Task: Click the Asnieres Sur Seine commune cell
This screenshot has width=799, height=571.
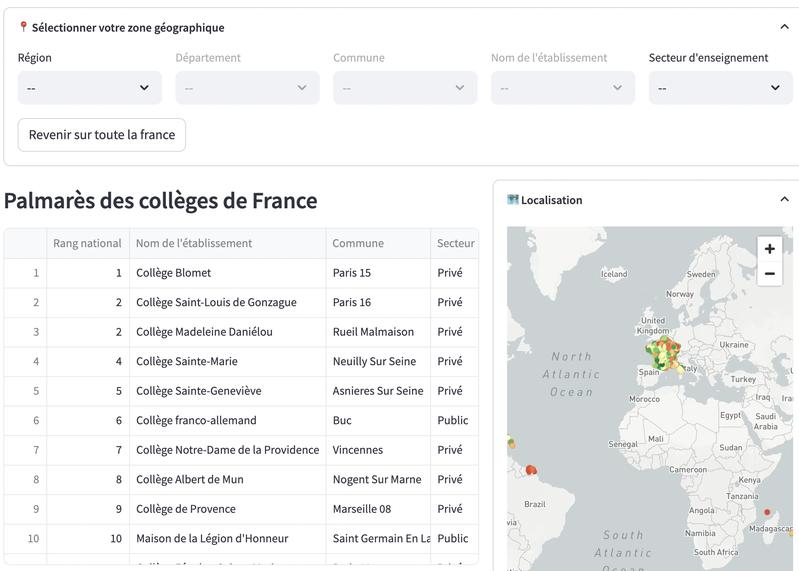Action: (378, 391)
